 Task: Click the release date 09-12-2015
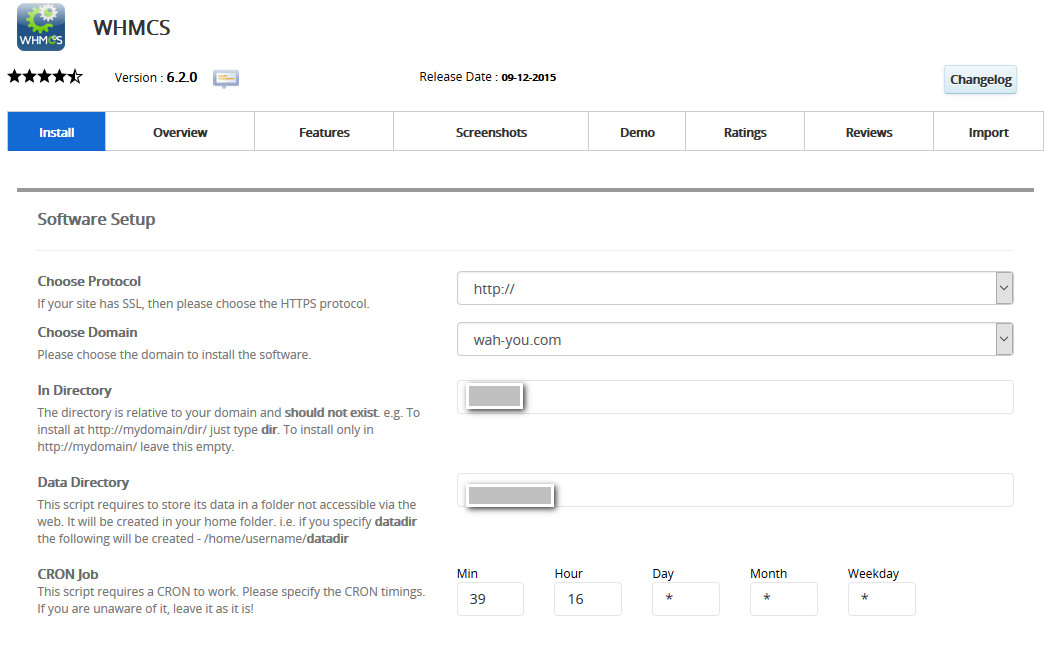coord(529,77)
